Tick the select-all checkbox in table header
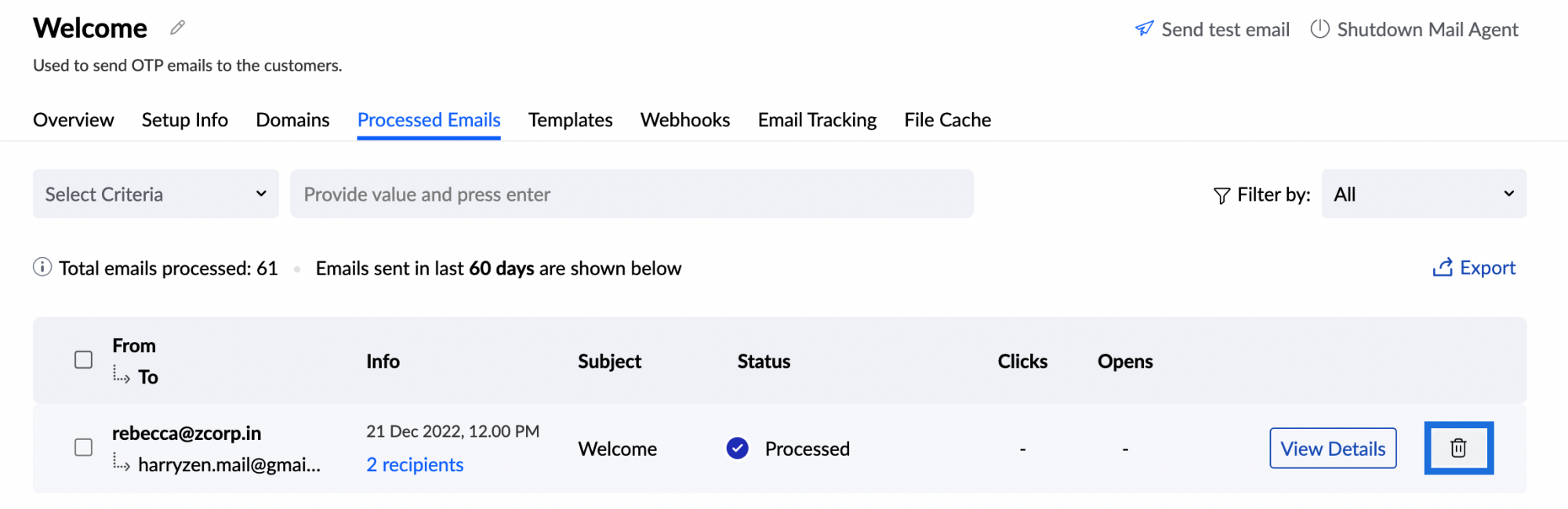This screenshot has height=509, width=1568. [x=84, y=360]
